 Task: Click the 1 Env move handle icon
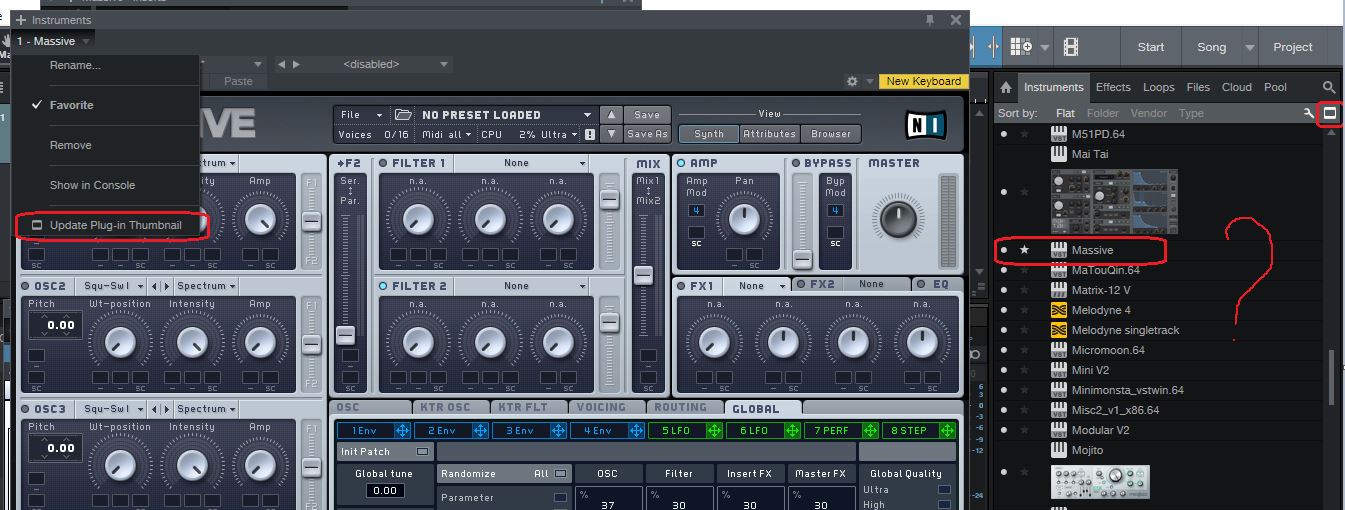[x=402, y=430]
